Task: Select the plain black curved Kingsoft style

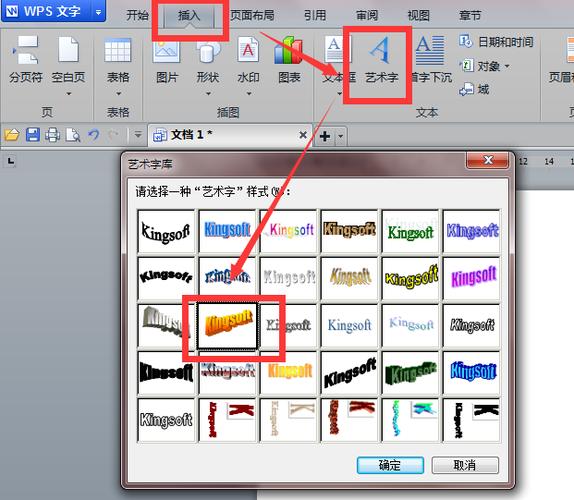Action: (166, 231)
